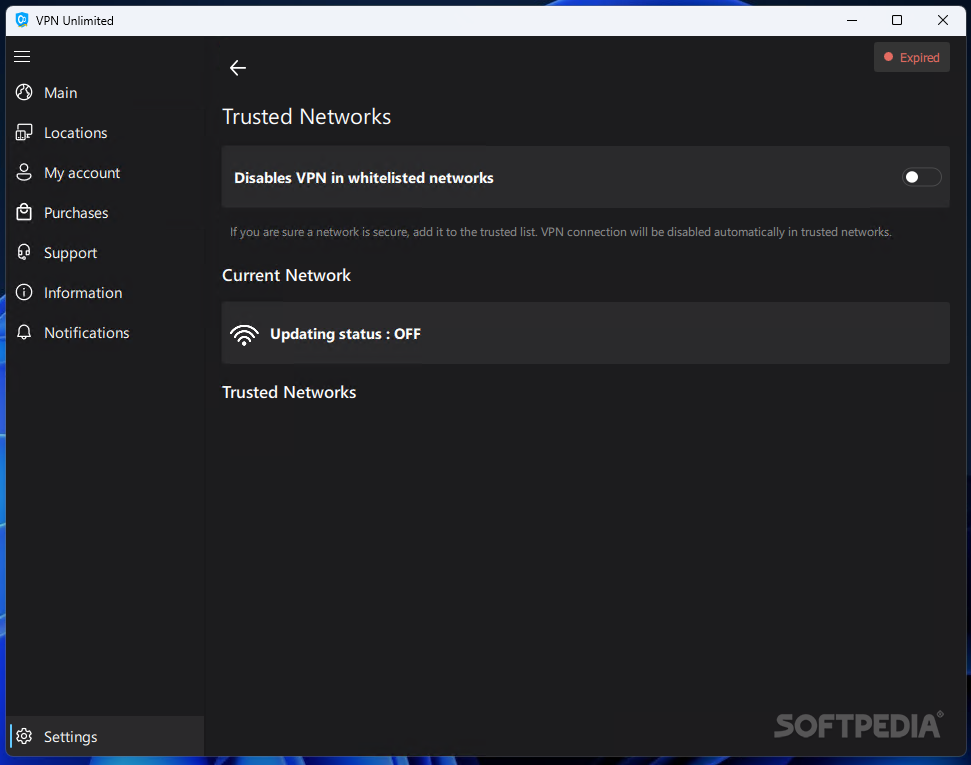Click the Settings gear icon
The image size is (971, 765).
24,736
